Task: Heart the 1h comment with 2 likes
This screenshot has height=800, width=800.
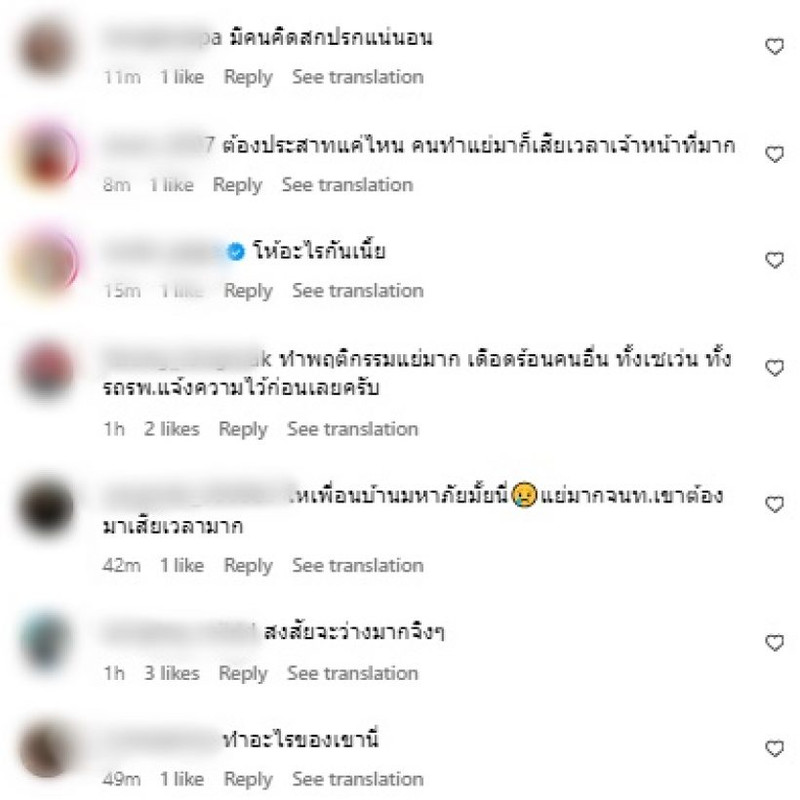Action: (x=774, y=368)
